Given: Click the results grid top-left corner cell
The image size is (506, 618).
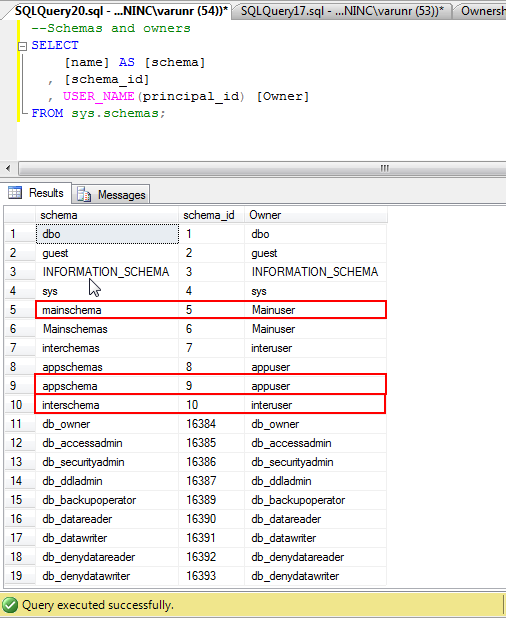Looking at the screenshot, I should click(20, 215).
